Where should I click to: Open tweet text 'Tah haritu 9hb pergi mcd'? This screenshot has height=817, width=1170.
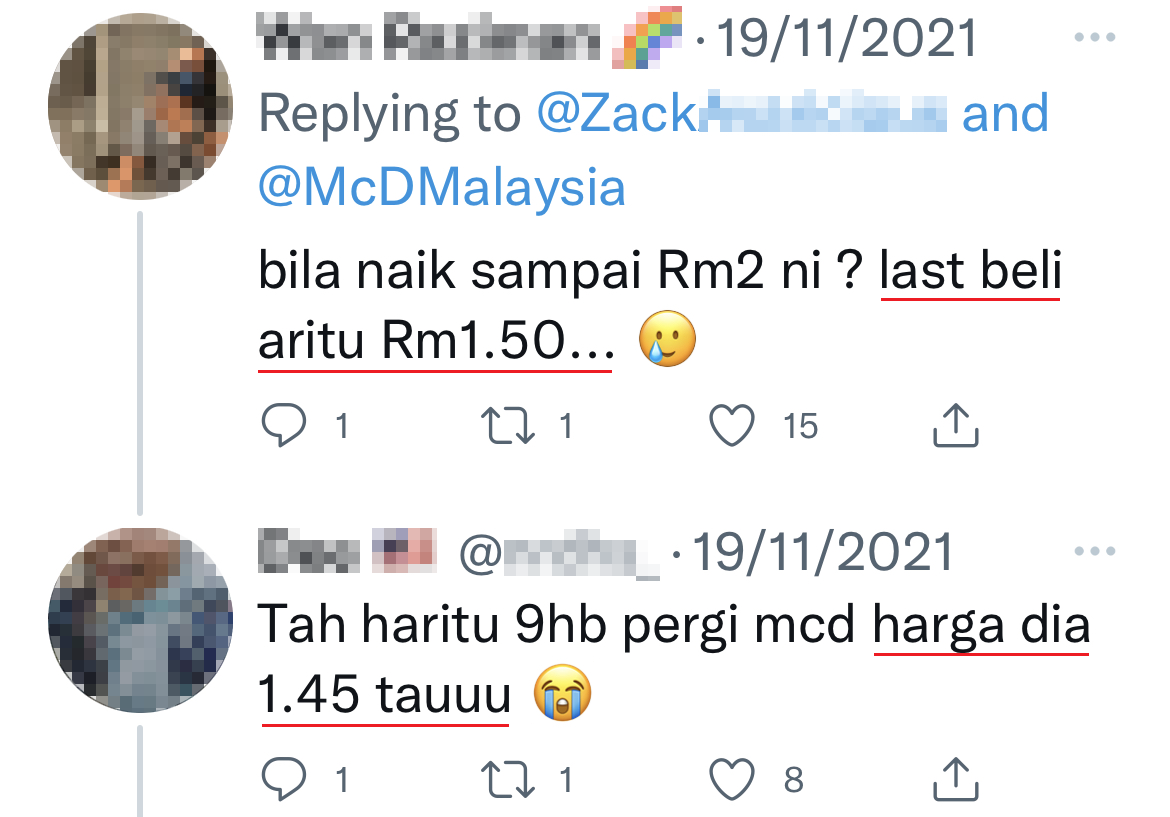tap(557, 625)
